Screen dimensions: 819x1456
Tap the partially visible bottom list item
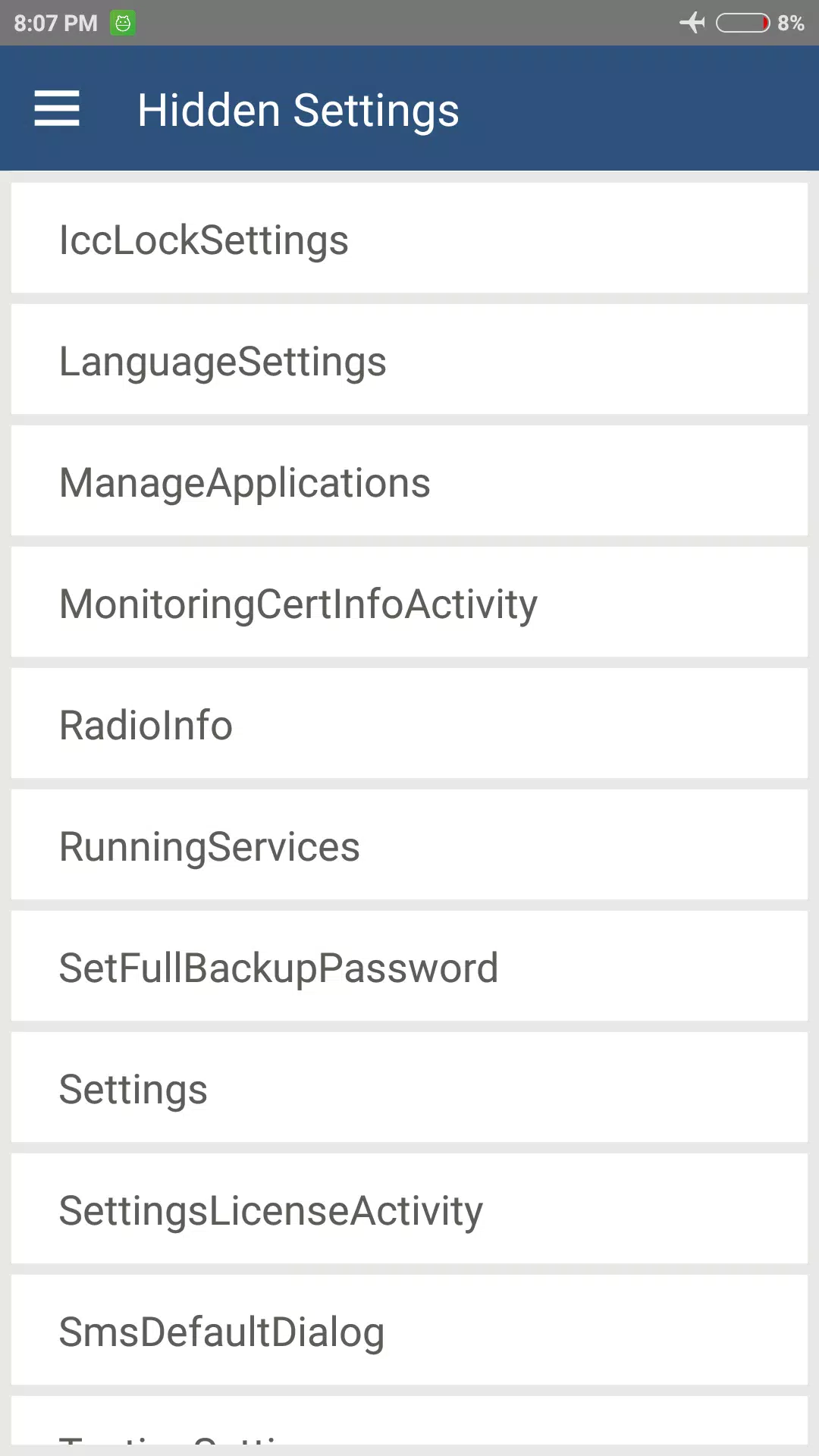click(x=409, y=1420)
